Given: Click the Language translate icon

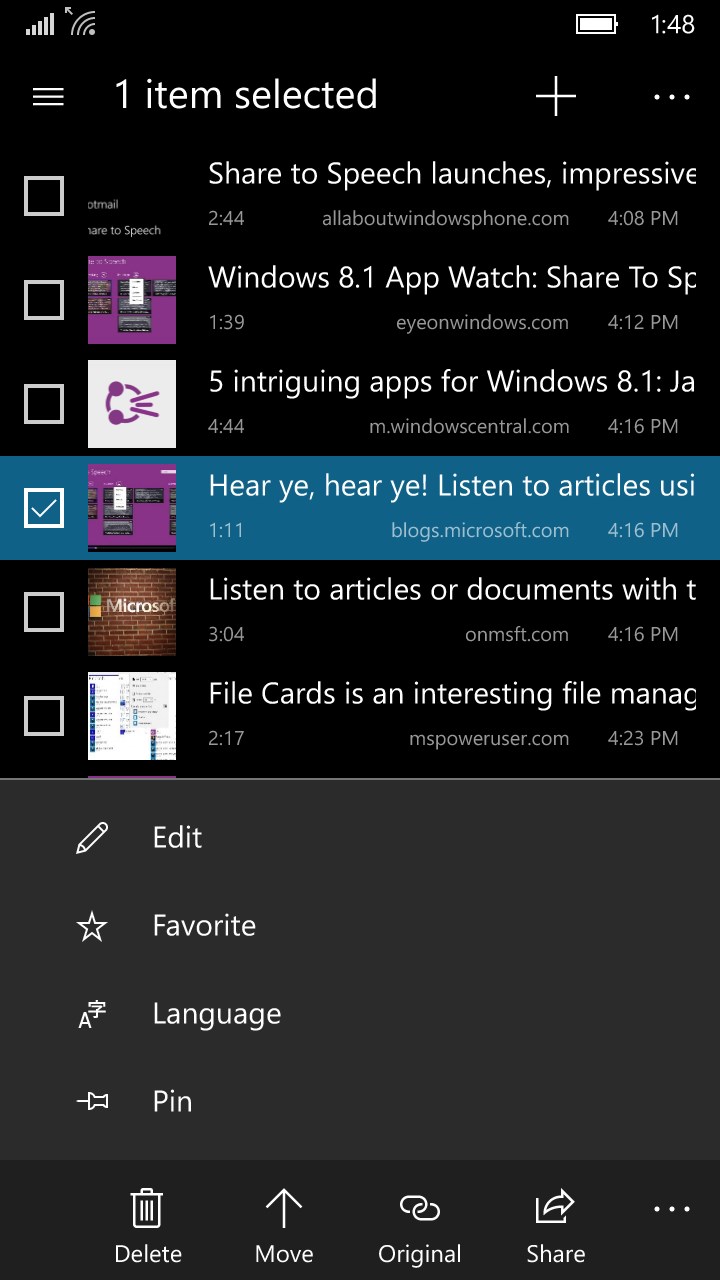Looking at the screenshot, I should pyautogui.click(x=92, y=1015).
